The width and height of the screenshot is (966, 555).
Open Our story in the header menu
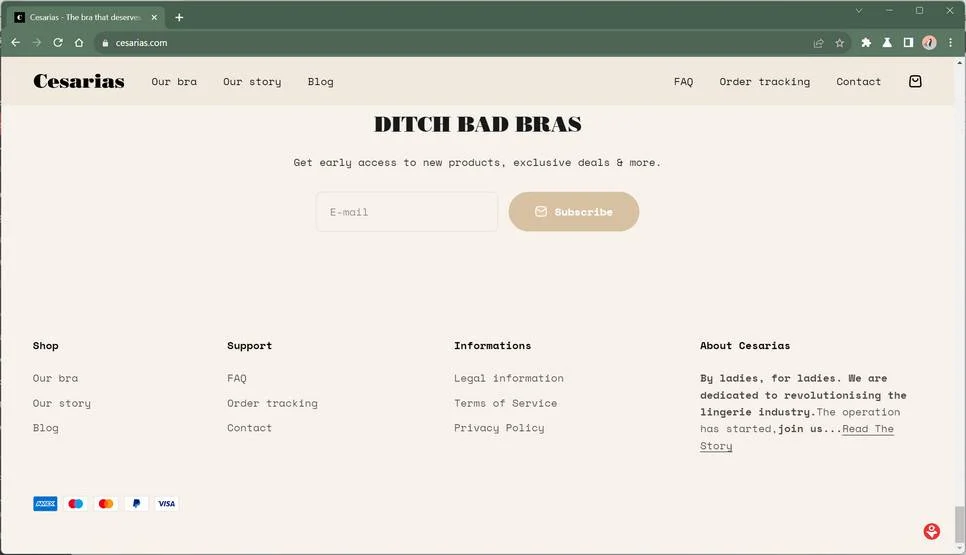pyautogui.click(x=252, y=81)
